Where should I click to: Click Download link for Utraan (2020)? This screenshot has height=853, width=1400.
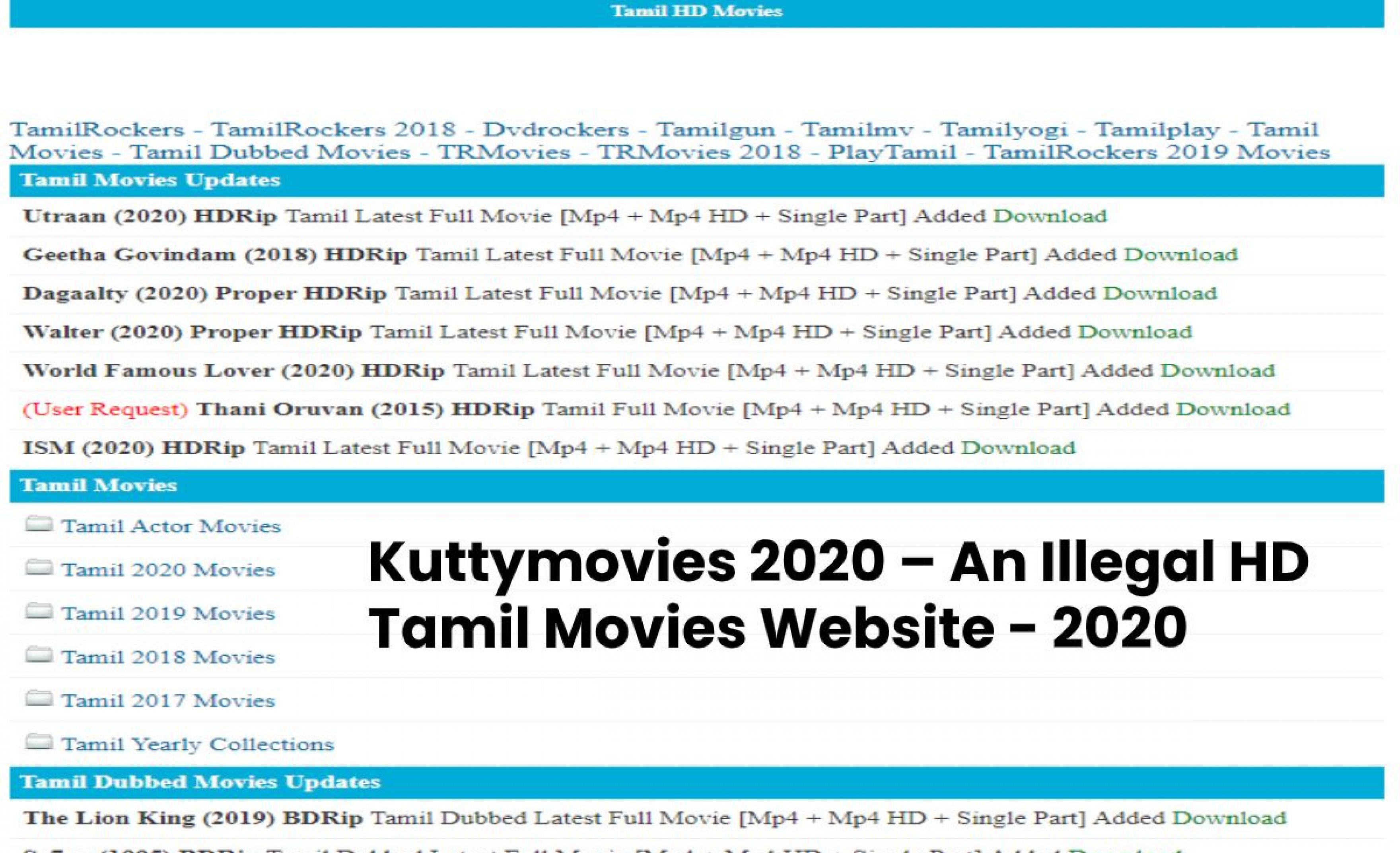1050,216
